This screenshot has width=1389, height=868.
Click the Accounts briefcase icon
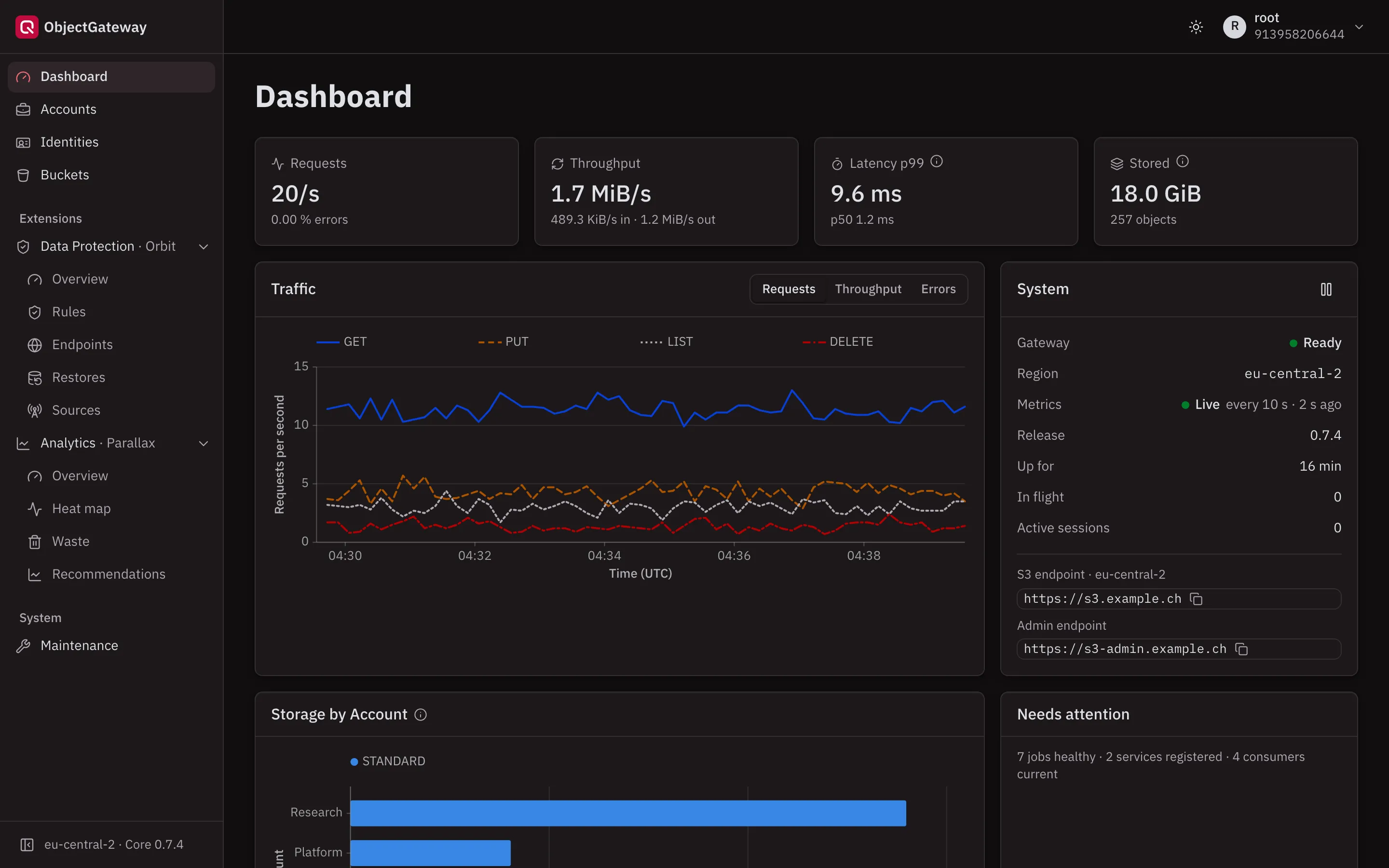click(23, 109)
